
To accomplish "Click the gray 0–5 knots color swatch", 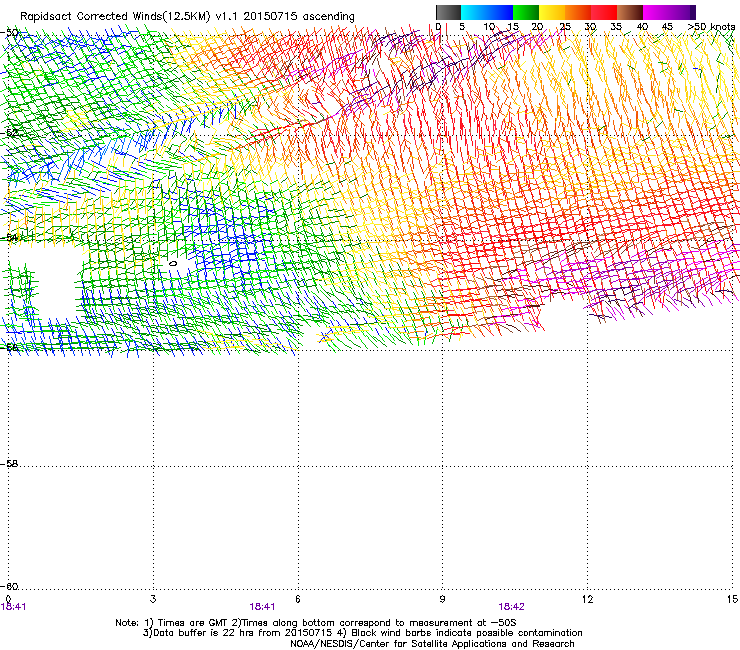I will (448, 12).
